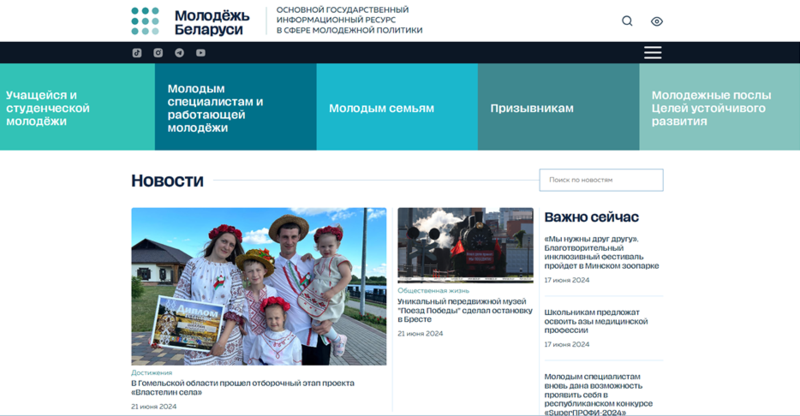Open the Общественная жизнь category label

click(433, 290)
